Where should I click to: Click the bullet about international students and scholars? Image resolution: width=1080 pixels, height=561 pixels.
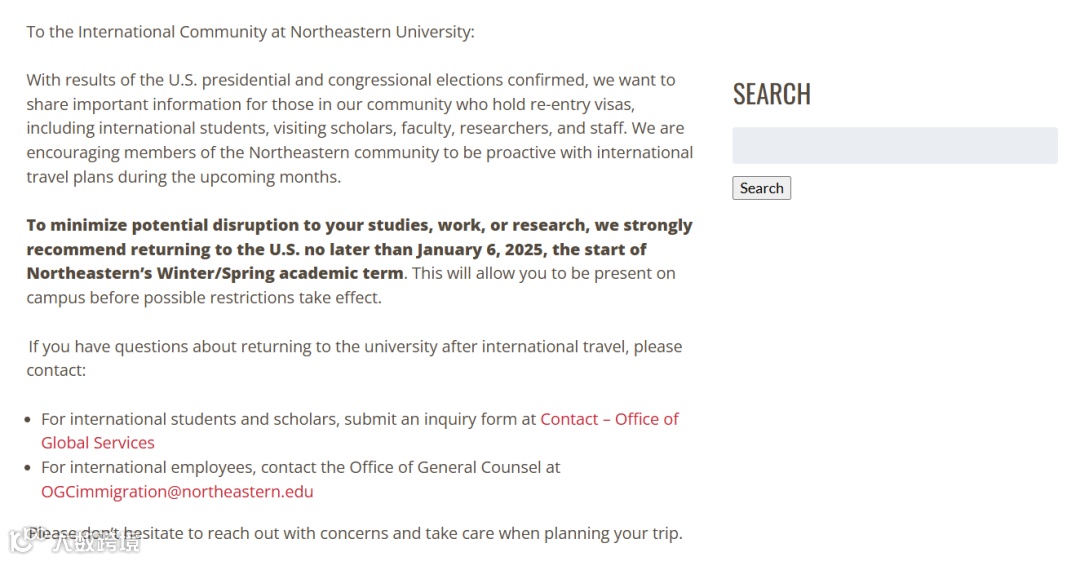tap(290, 419)
